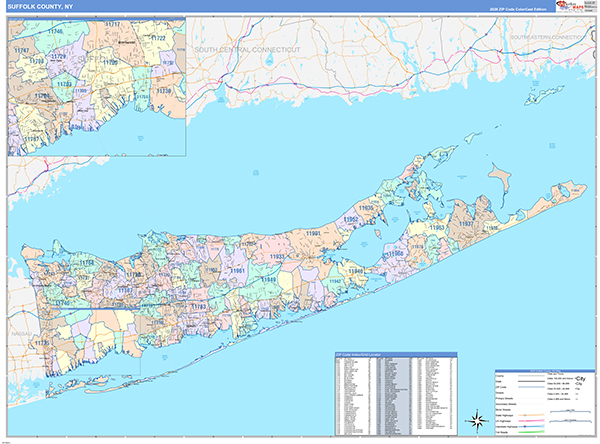Click ZIP label 11768 on the main map
Screen dimensions: 600x444
87,263
